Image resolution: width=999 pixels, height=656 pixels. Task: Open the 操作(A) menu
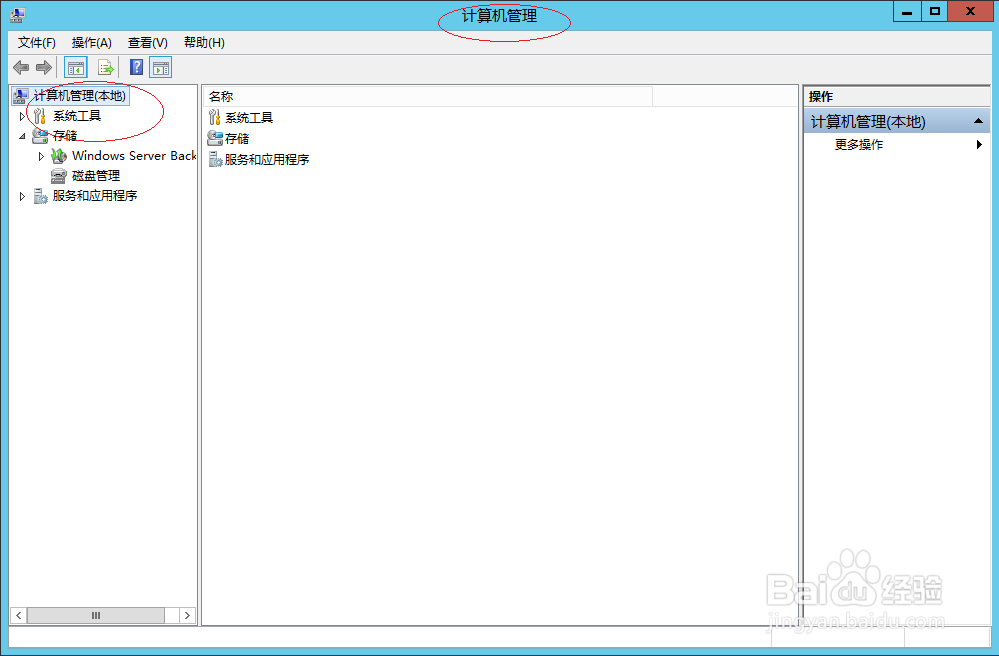coord(90,42)
